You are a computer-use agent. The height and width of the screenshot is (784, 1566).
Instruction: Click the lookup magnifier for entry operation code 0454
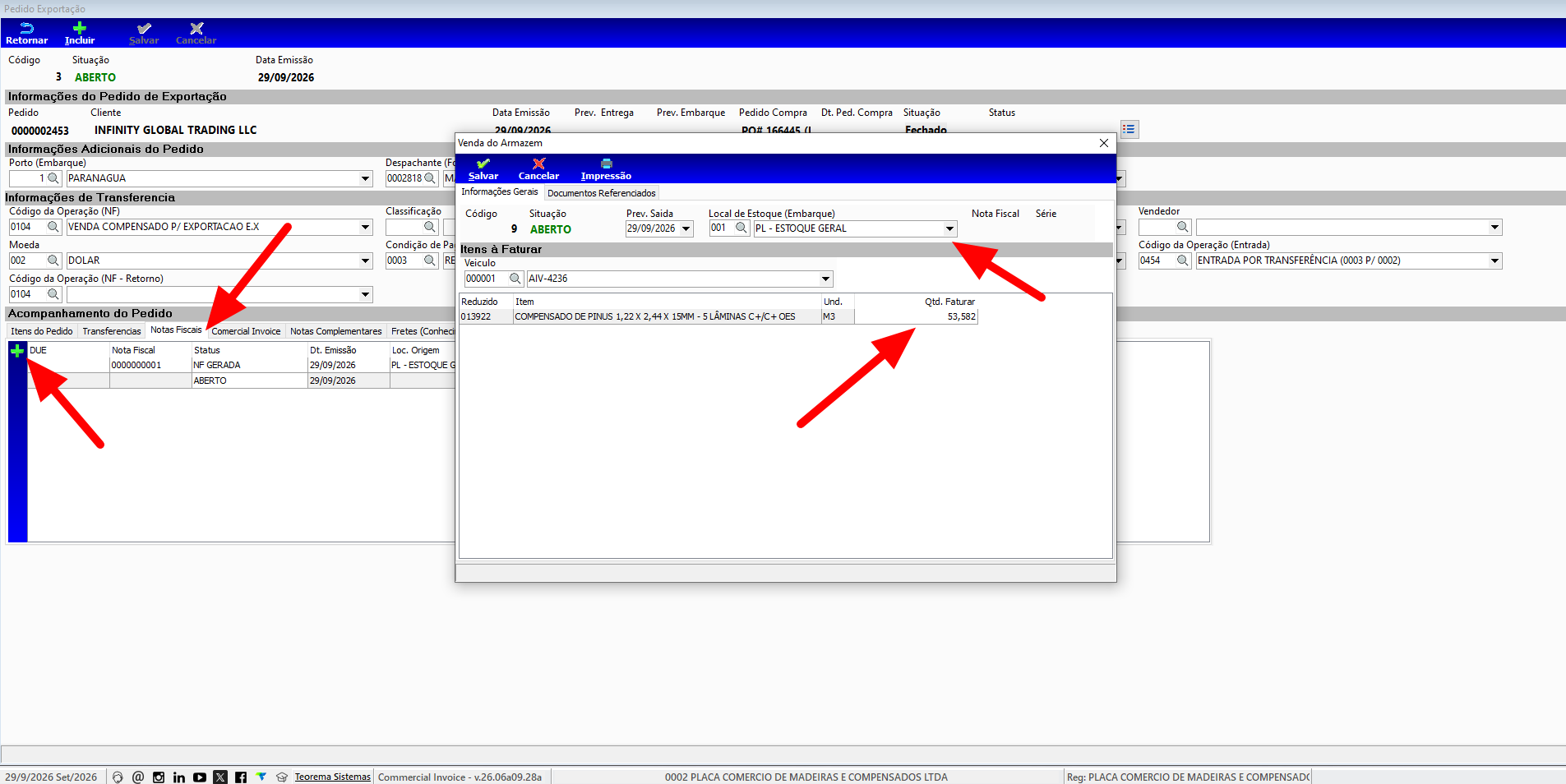1182,261
